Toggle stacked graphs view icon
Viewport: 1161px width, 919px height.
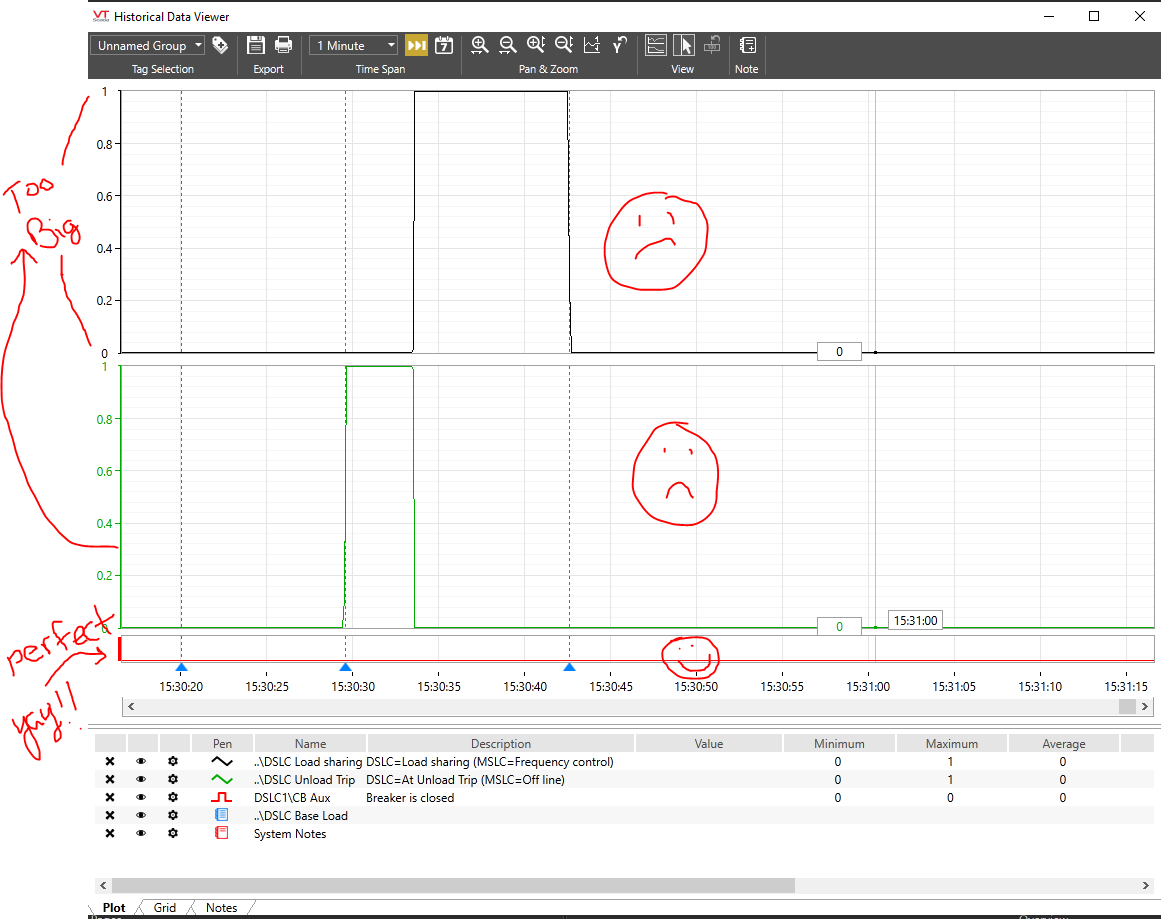coord(655,45)
